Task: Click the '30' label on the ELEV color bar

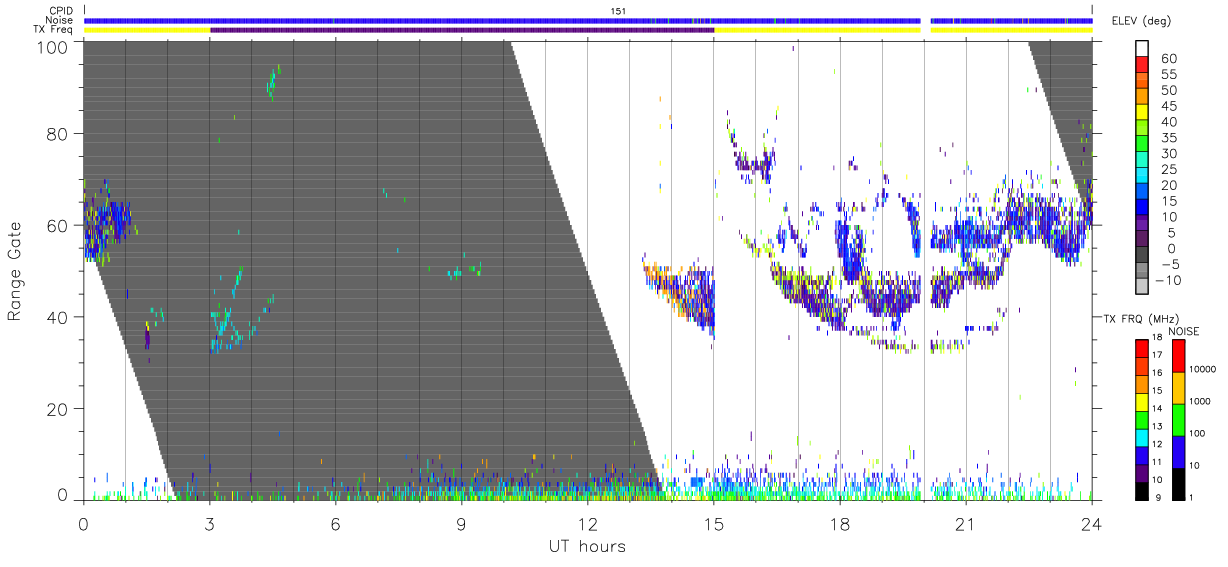Action: point(1168,153)
